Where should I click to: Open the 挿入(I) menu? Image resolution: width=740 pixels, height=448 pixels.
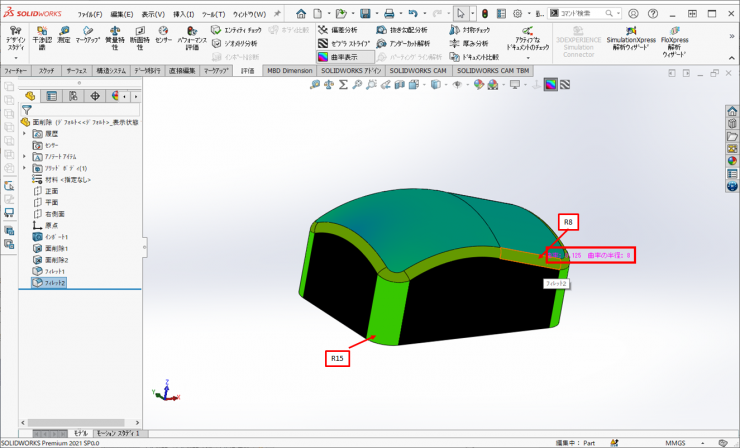coord(184,14)
